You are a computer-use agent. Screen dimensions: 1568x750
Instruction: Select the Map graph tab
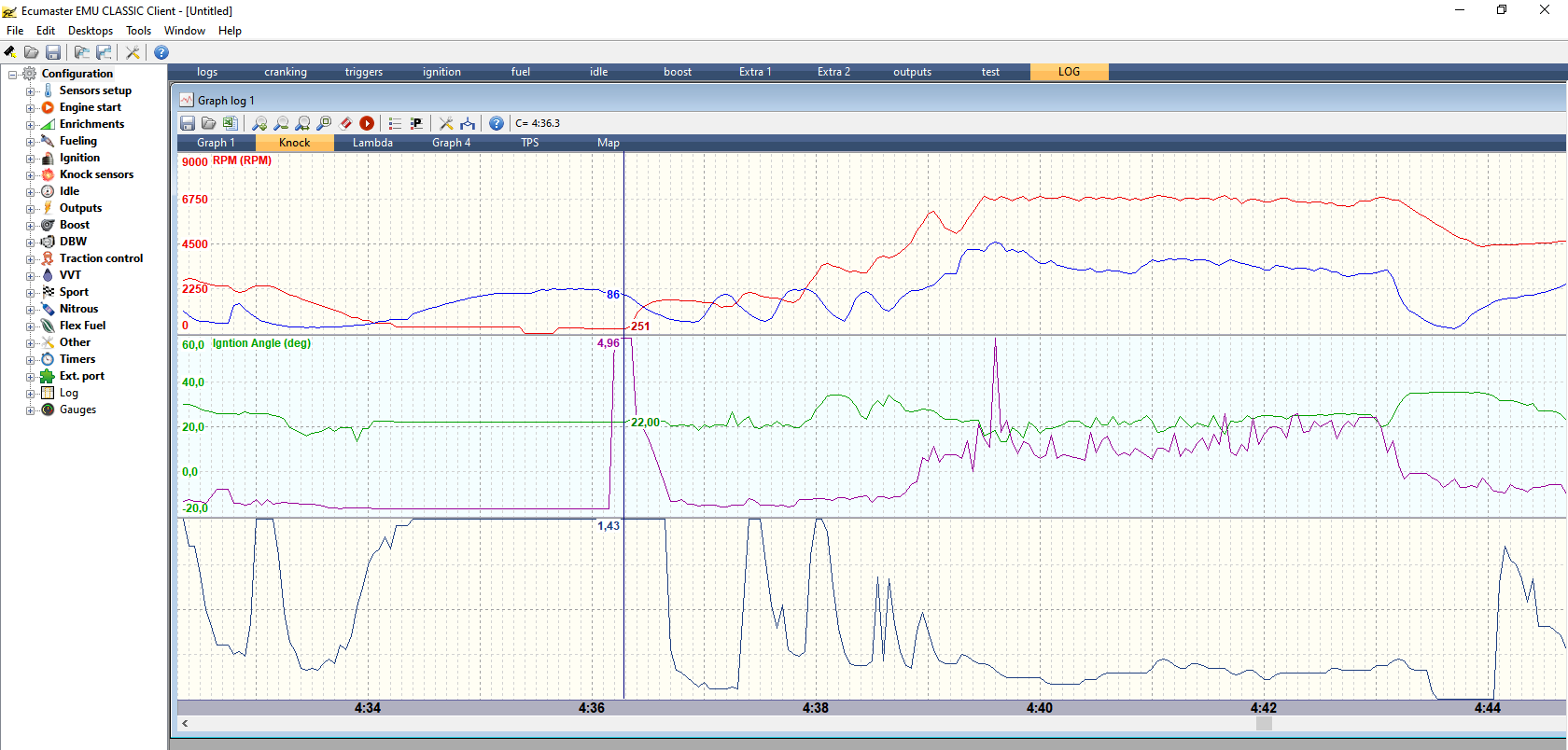[609, 143]
